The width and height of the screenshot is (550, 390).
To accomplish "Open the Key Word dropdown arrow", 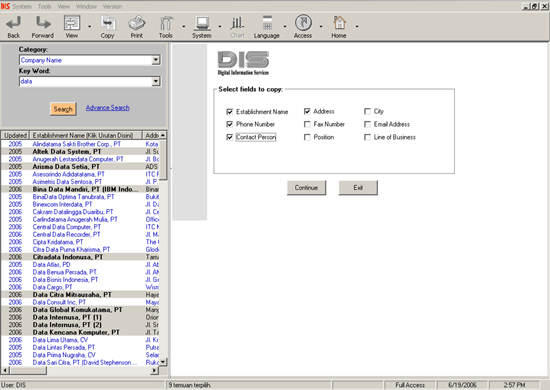I will point(156,81).
